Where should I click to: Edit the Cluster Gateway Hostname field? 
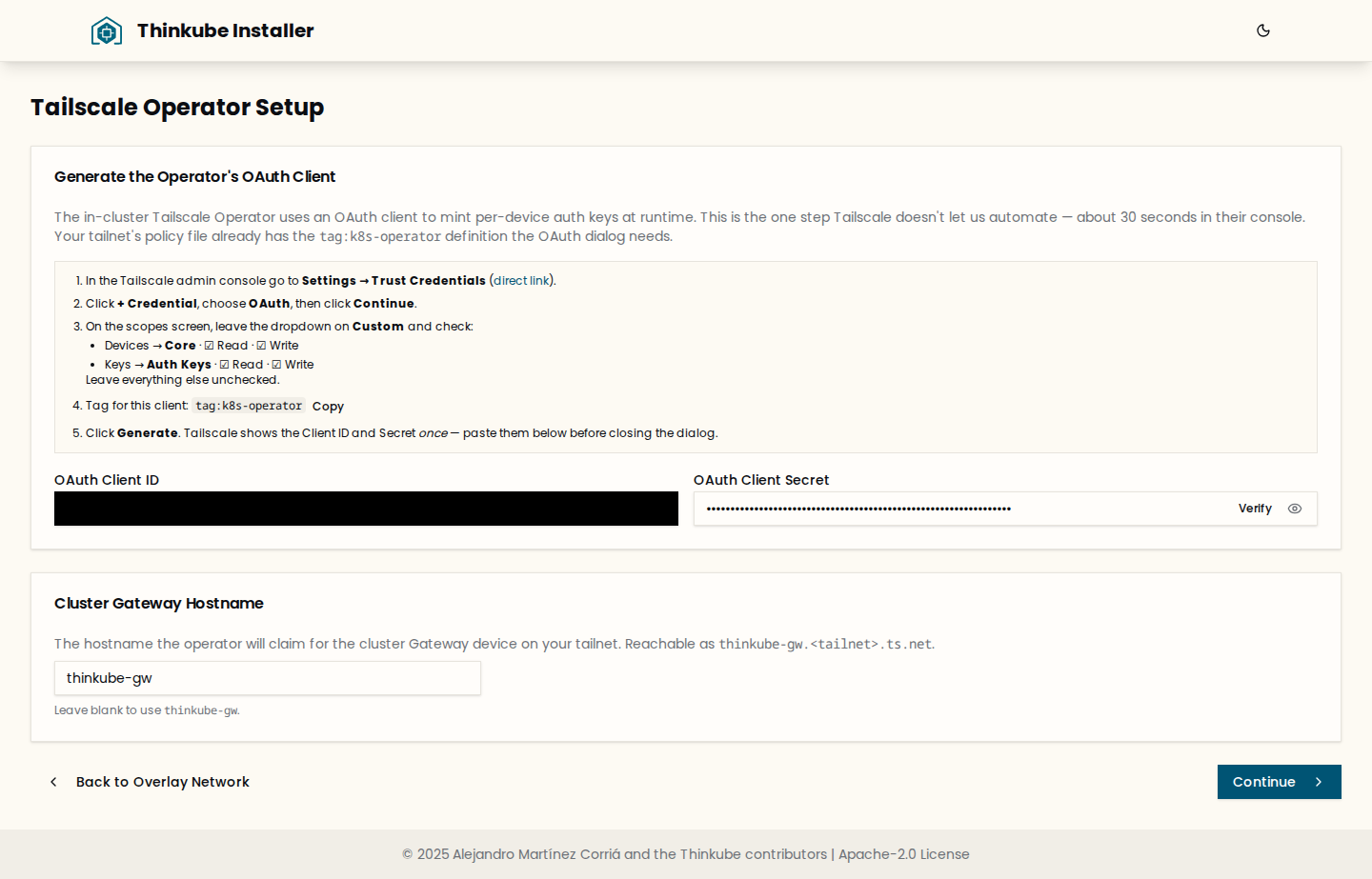pos(268,678)
